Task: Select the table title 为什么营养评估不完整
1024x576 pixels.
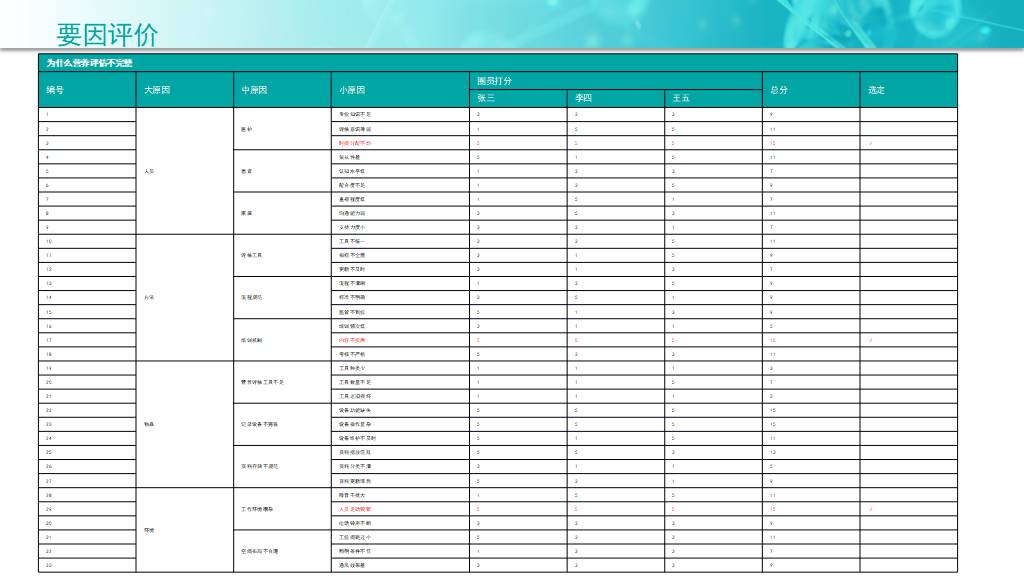Action: (x=88, y=63)
